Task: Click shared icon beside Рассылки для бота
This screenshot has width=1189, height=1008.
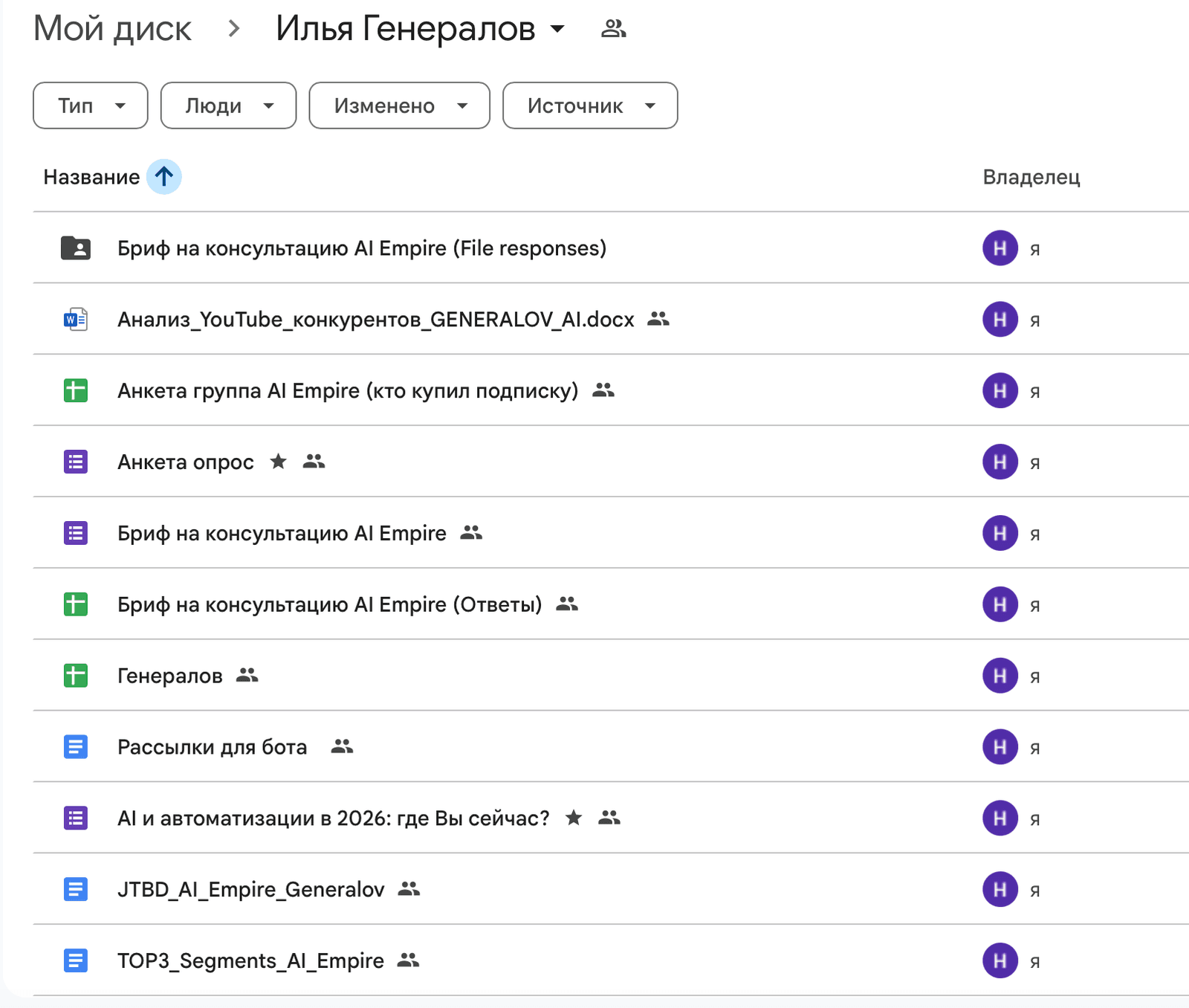Action: [x=342, y=746]
